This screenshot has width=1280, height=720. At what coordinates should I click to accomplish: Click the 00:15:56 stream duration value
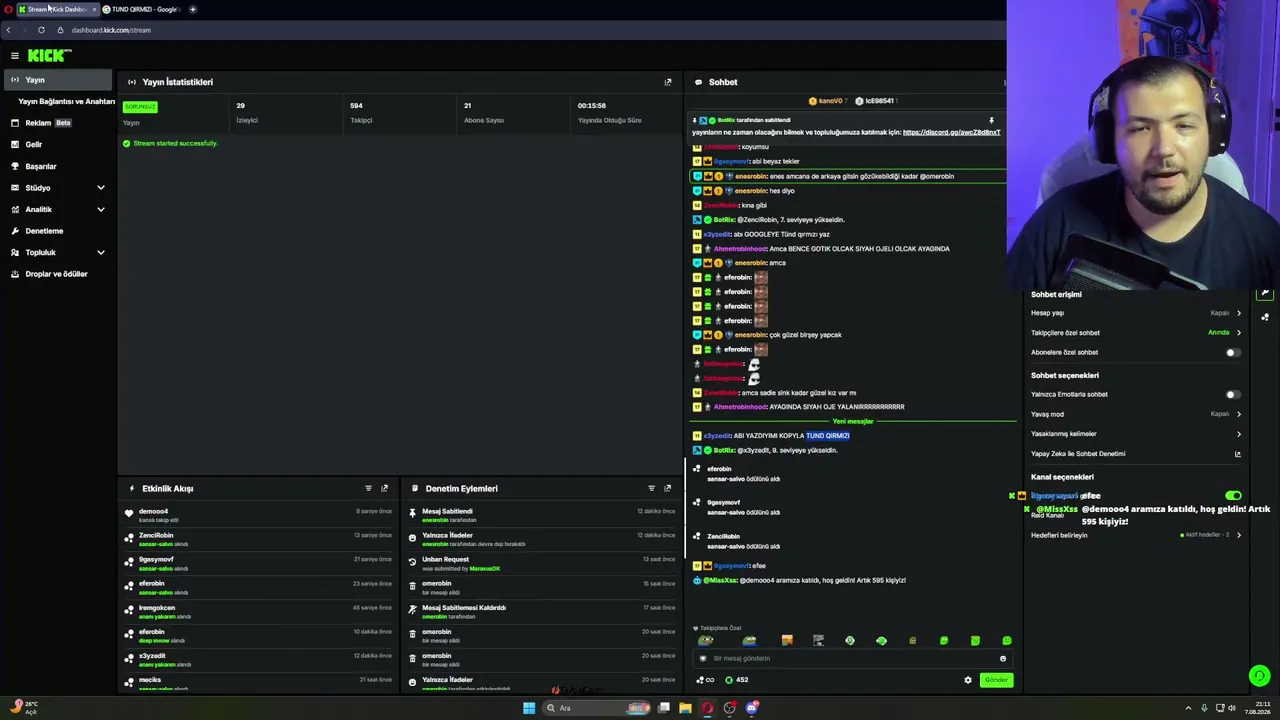coord(592,105)
